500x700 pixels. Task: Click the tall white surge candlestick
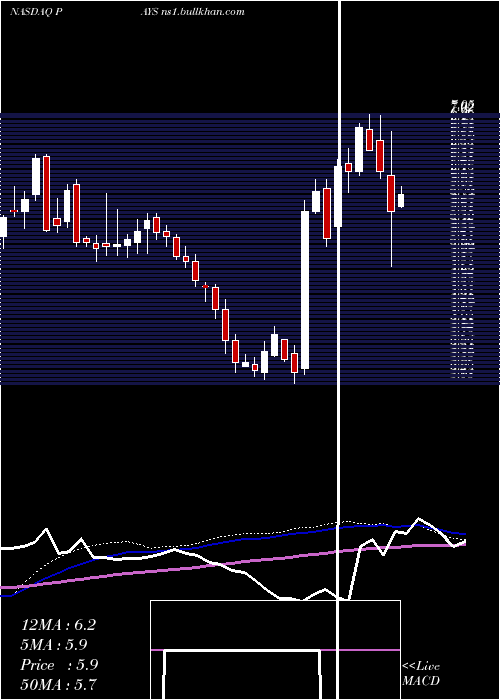[x=305, y=289]
